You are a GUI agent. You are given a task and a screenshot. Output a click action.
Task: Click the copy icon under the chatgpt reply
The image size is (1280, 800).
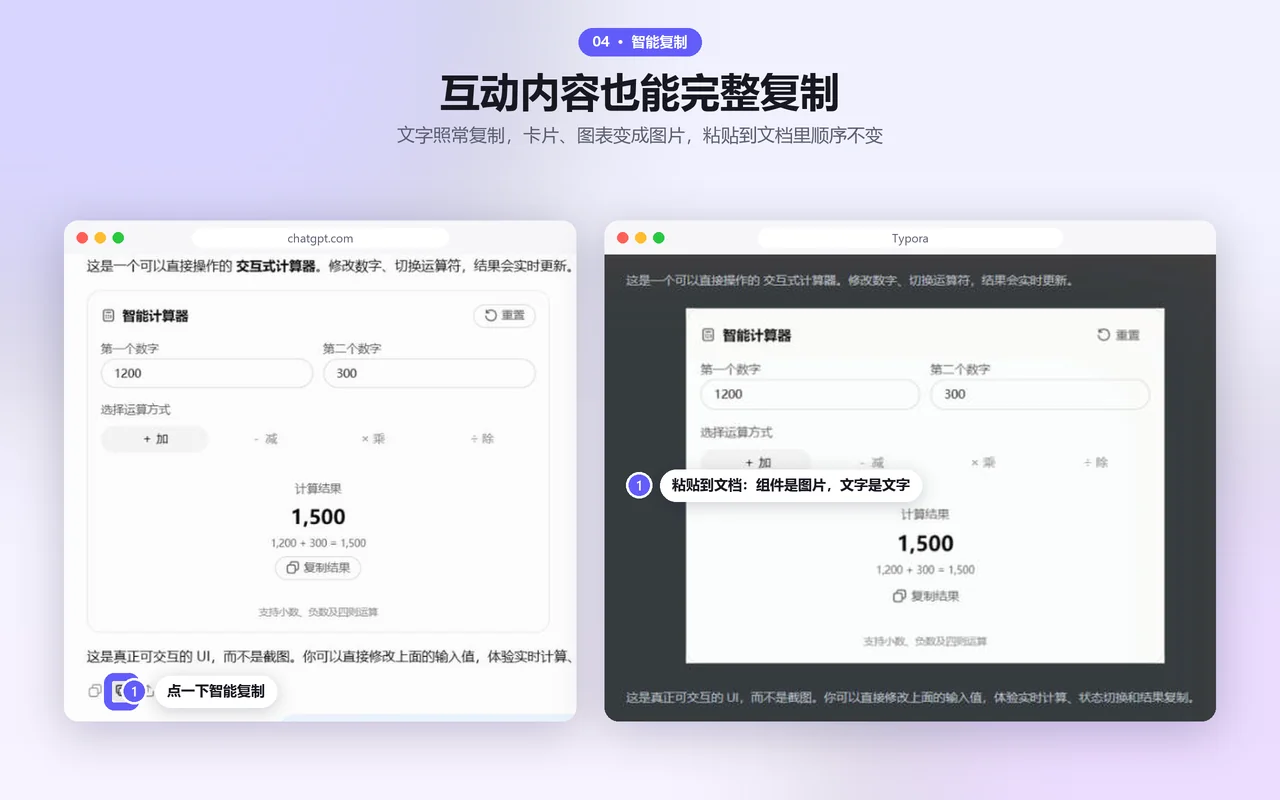95,690
